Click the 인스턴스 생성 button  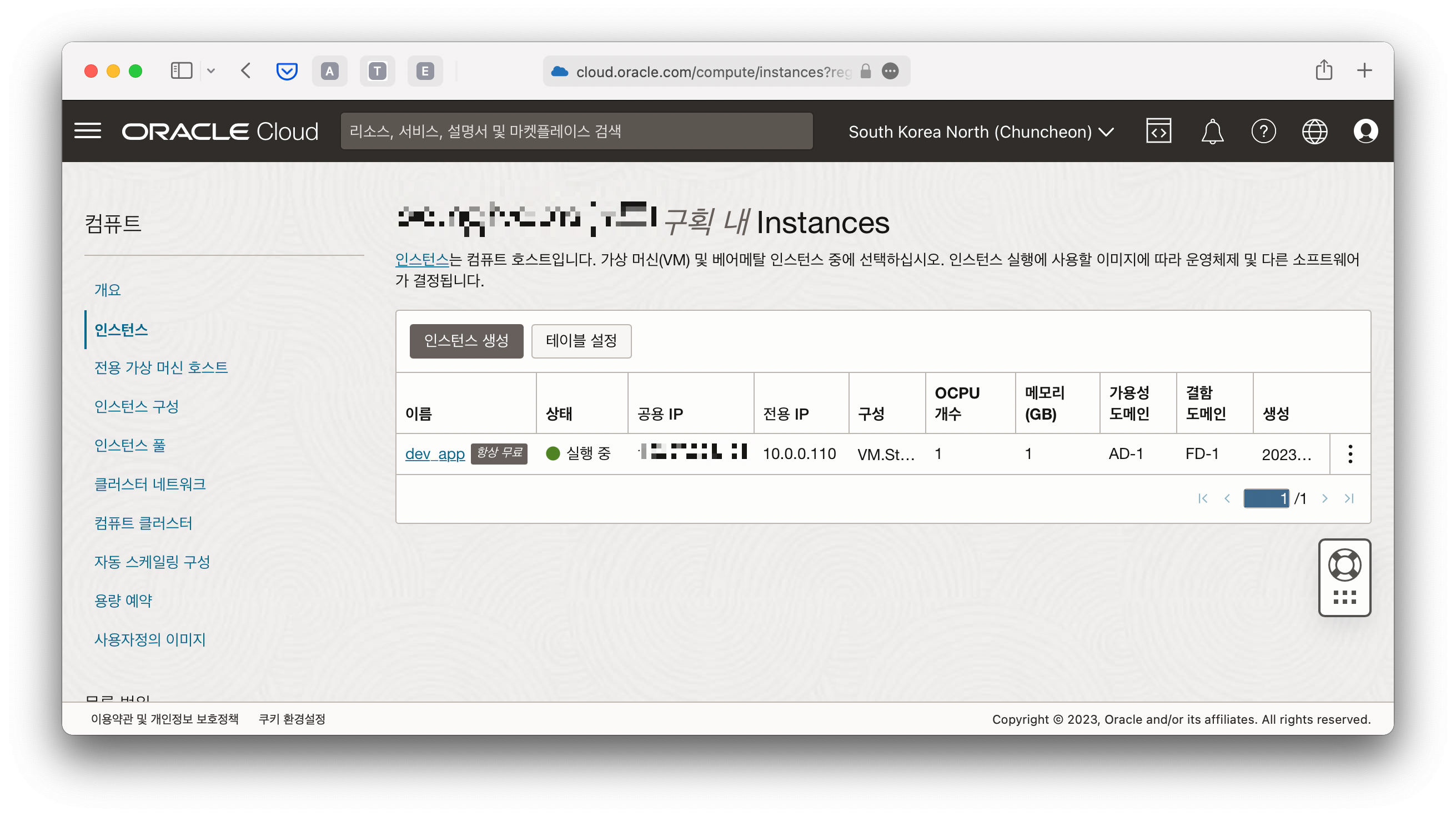click(x=466, y=341)
